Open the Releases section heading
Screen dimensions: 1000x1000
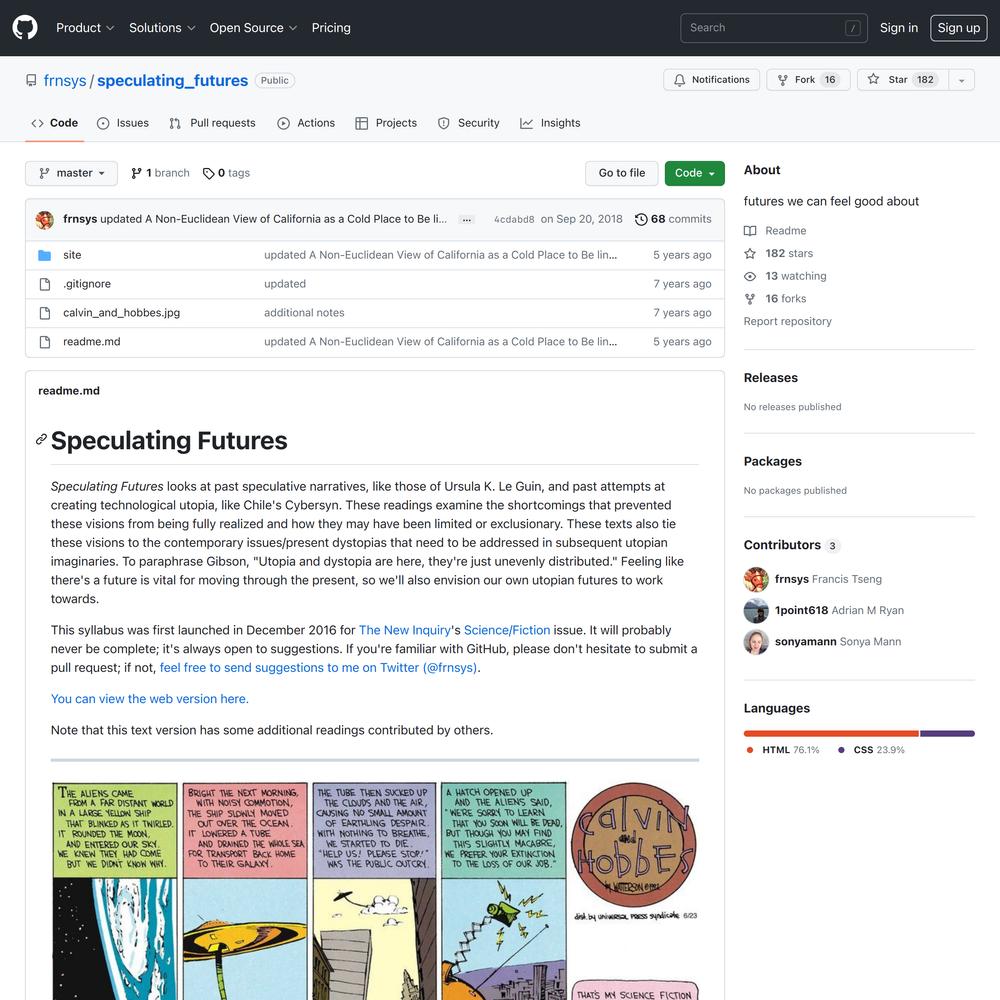pyautogui.click(x=770, y=378)
